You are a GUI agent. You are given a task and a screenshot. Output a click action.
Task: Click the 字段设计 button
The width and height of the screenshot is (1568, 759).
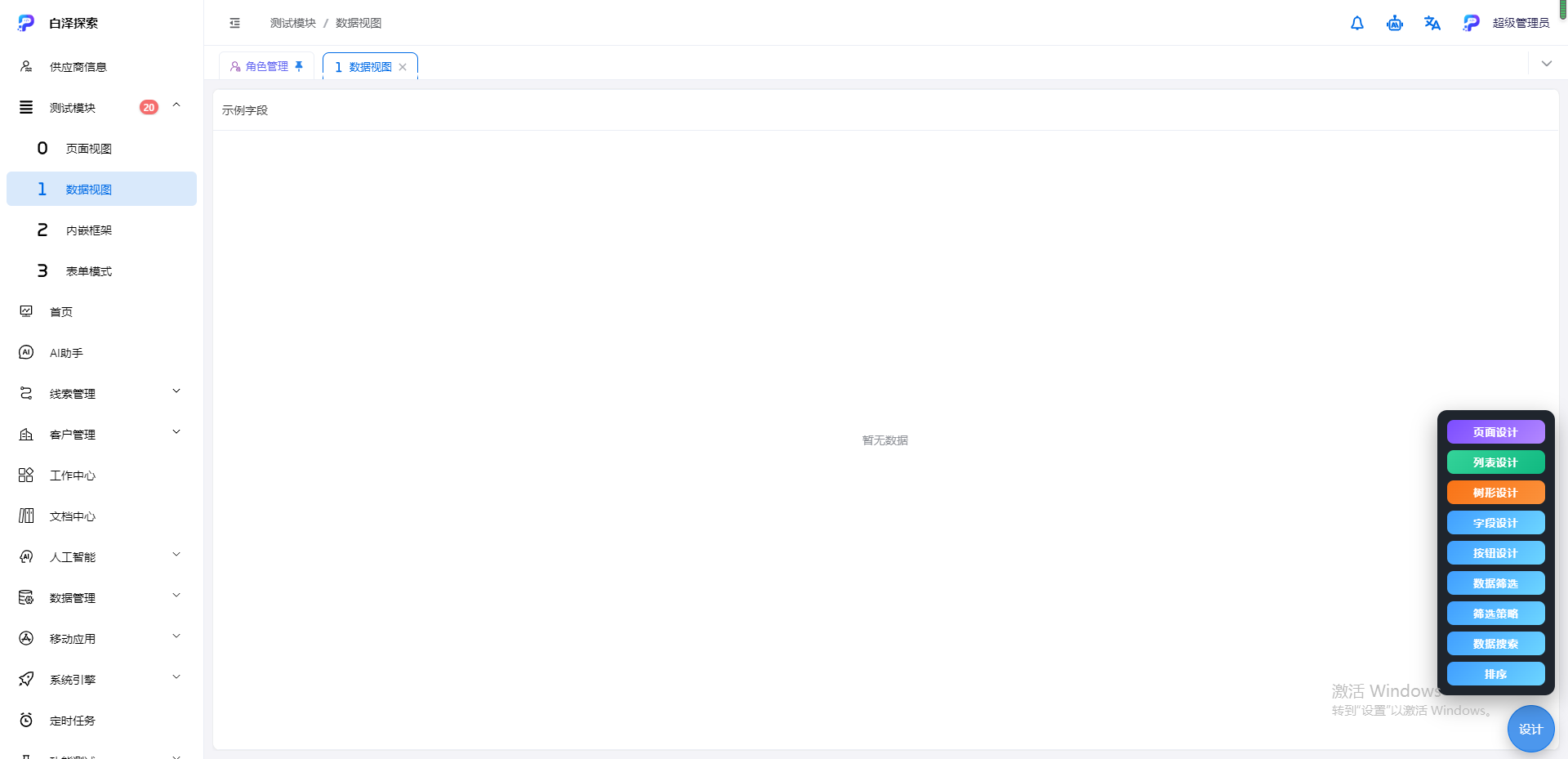[x=1495, y=523]
